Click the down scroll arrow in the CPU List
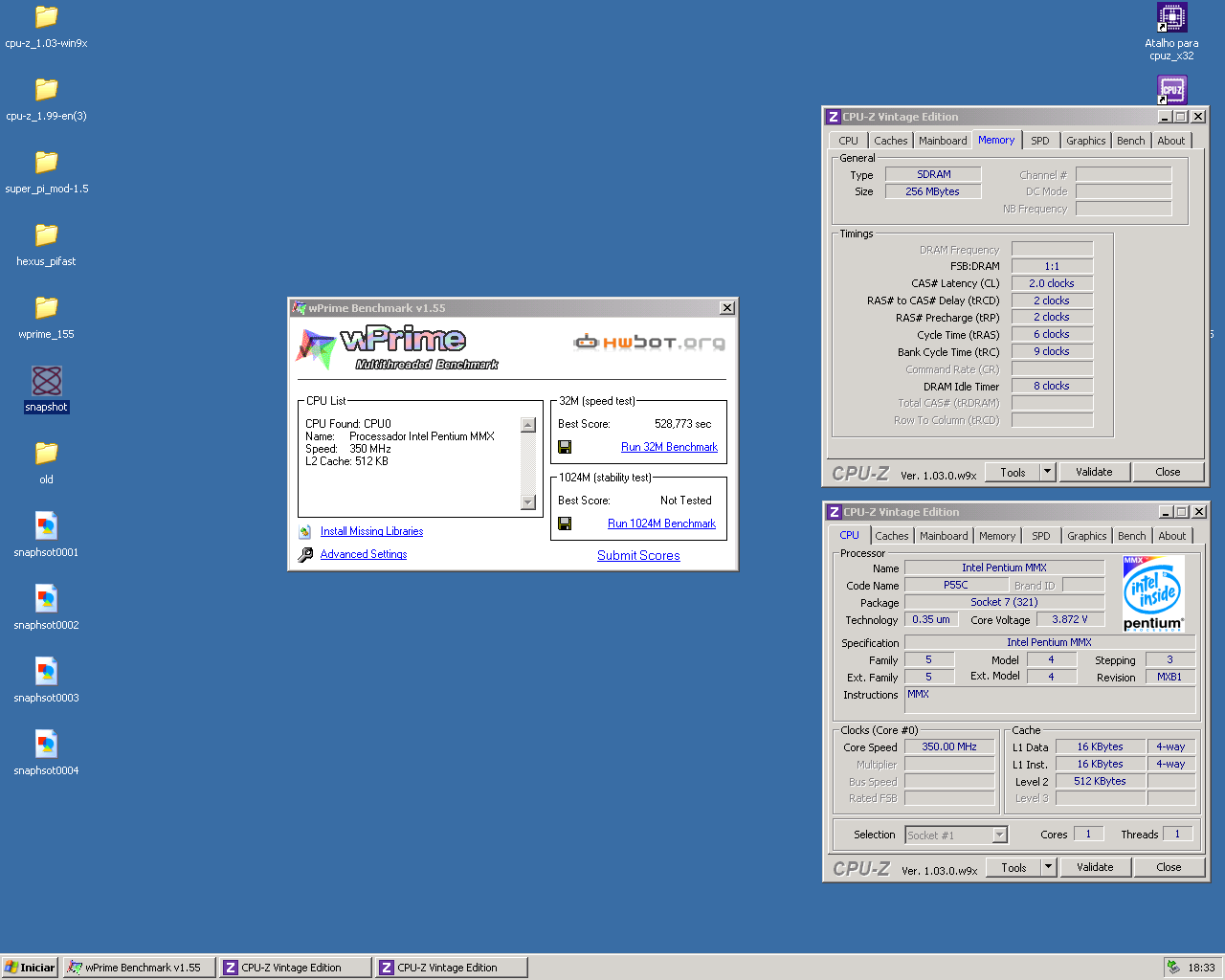 528,501
